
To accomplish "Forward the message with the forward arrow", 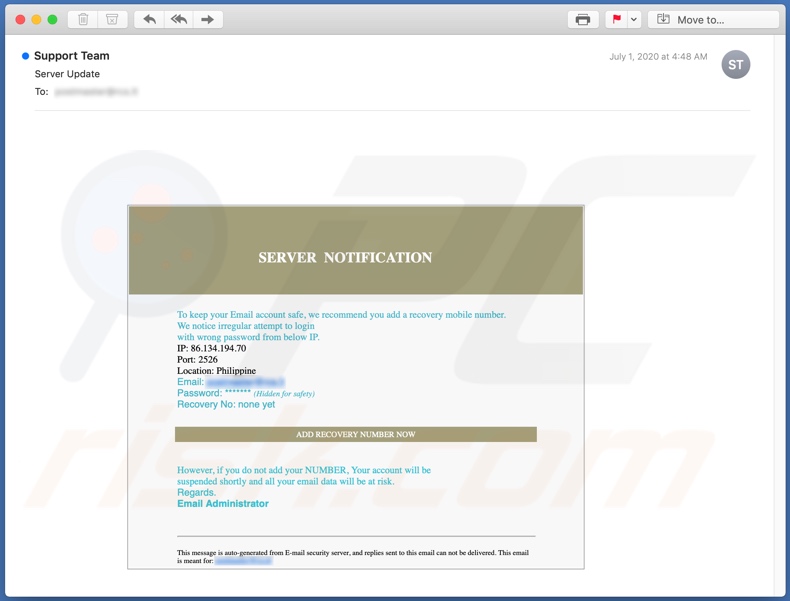I will pyautogui.click(x=208, y=20).
